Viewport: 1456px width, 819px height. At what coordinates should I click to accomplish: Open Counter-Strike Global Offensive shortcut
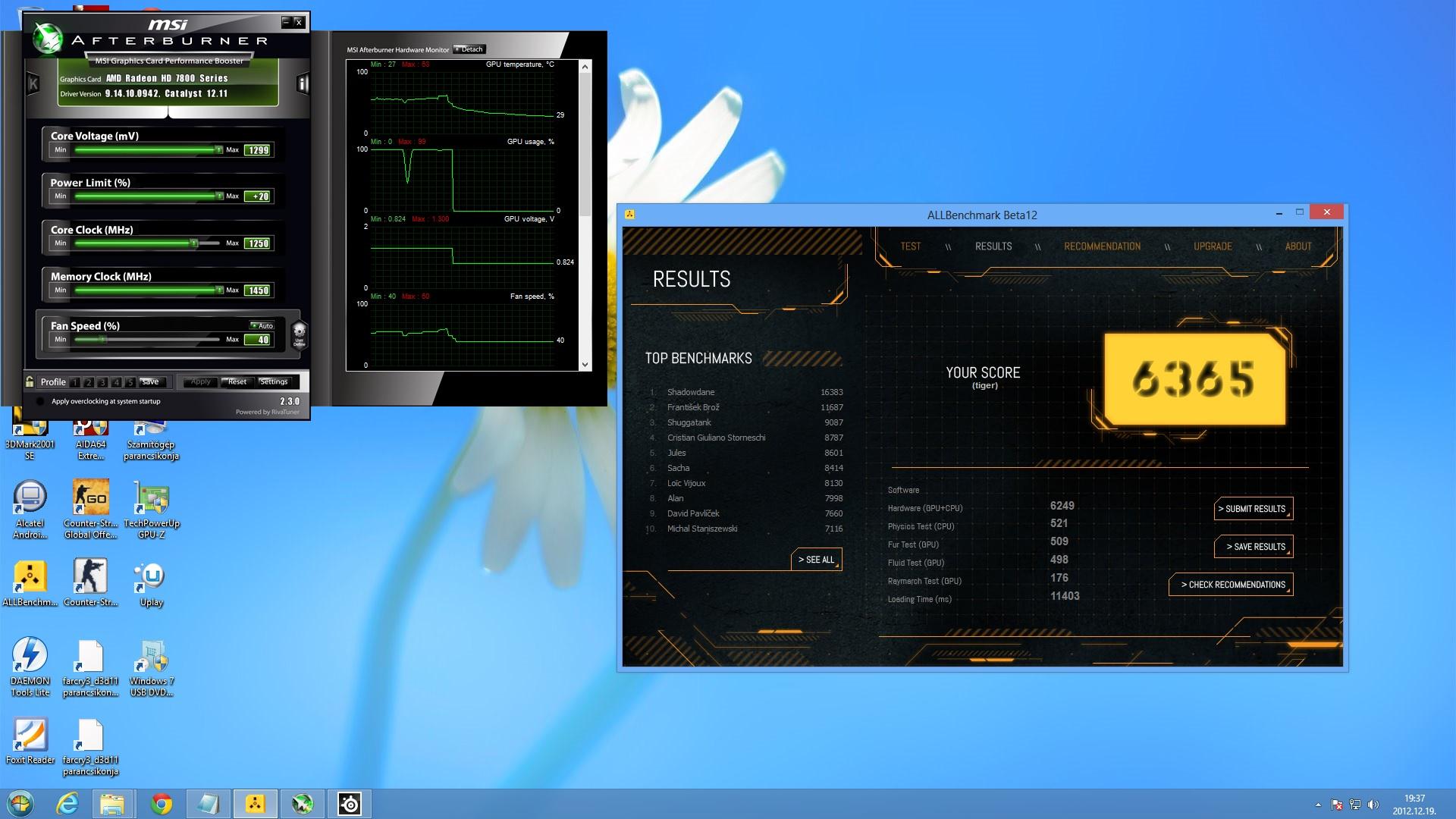[x=90, y=510]
